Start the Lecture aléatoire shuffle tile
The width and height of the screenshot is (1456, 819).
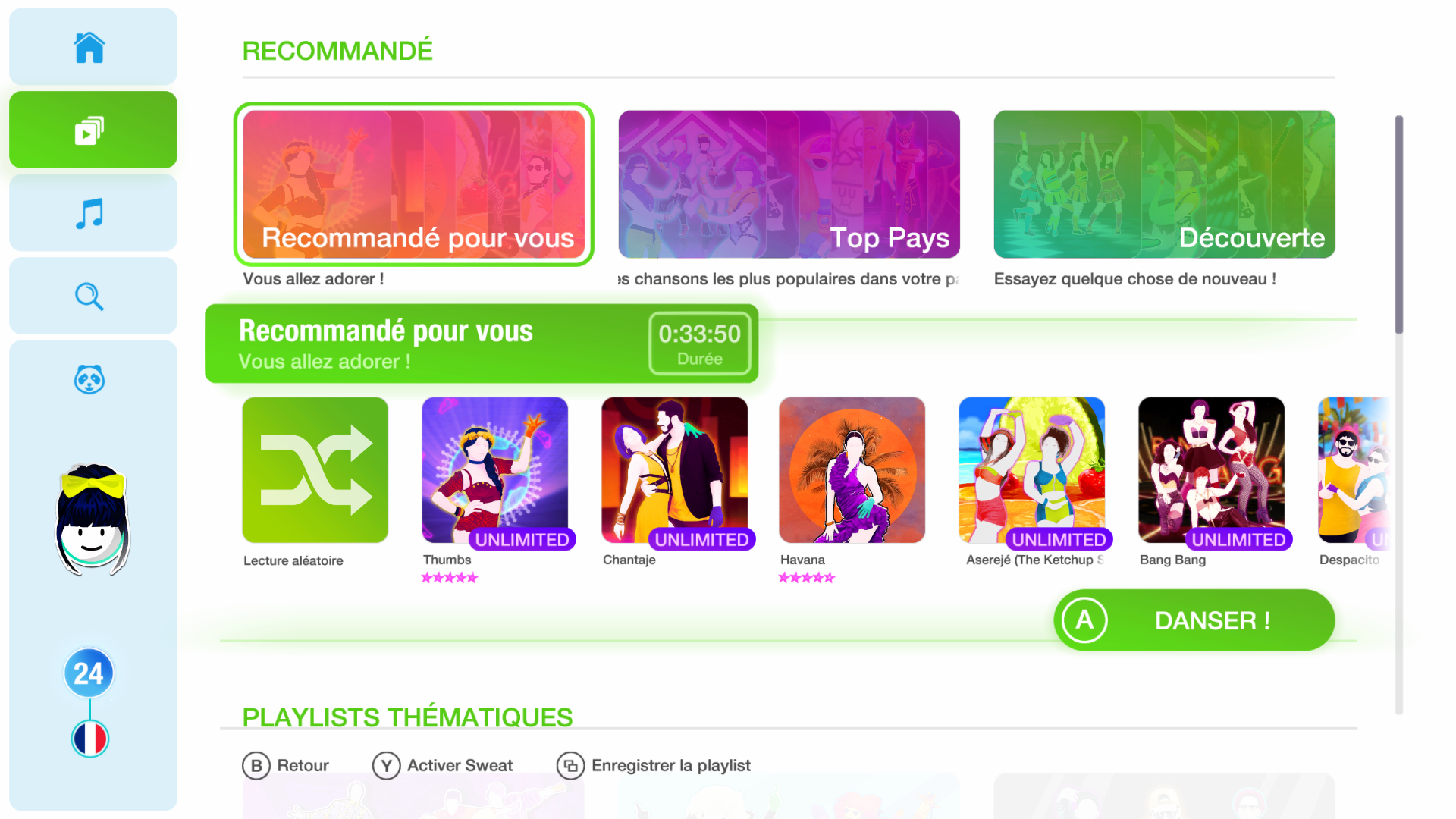[315, 470]
